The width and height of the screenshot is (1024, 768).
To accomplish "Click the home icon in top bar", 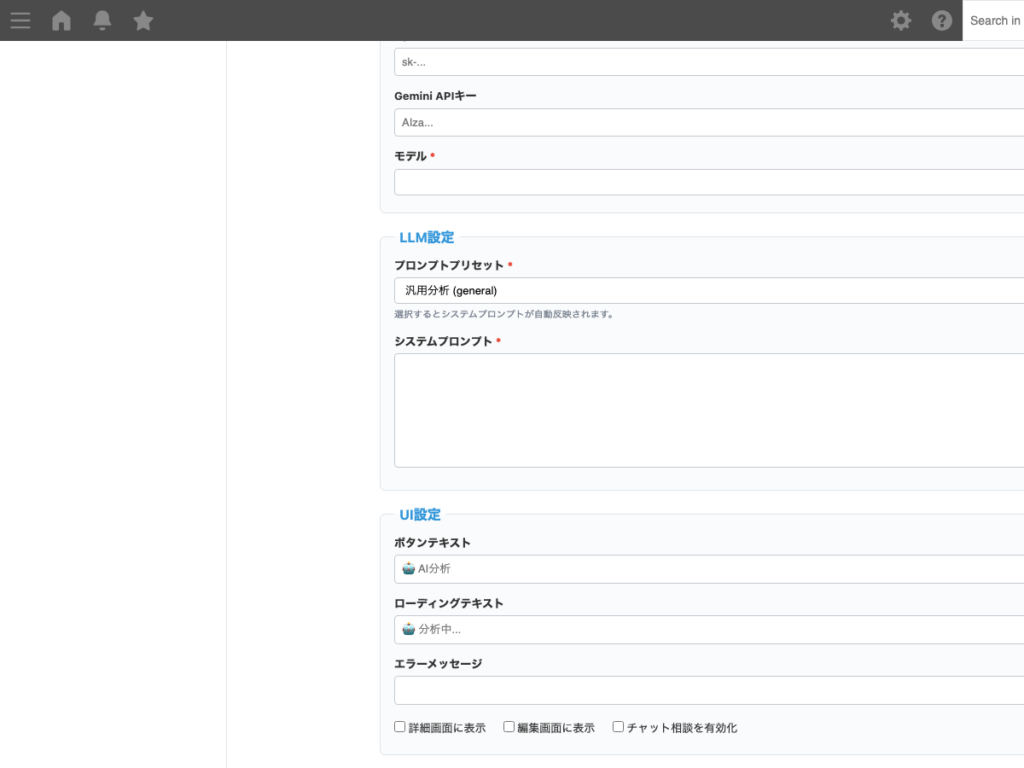I will click(x=61, y=20).
